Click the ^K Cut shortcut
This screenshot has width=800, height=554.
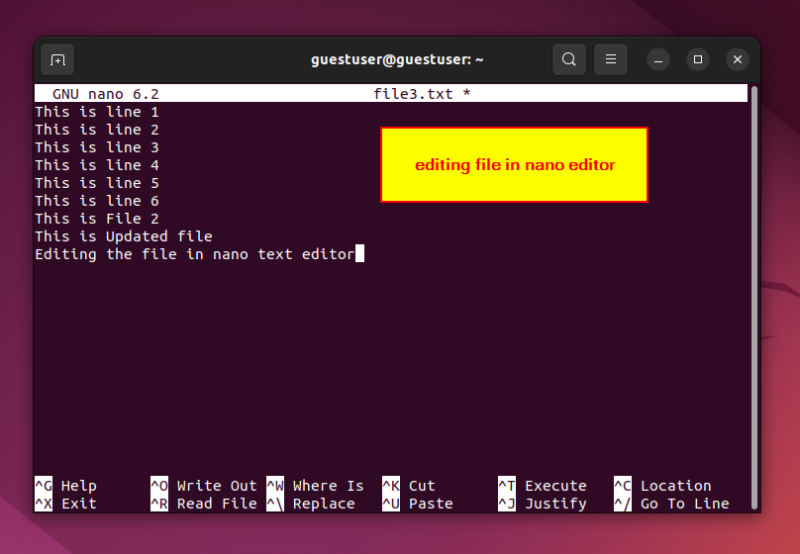coord(409,486)
